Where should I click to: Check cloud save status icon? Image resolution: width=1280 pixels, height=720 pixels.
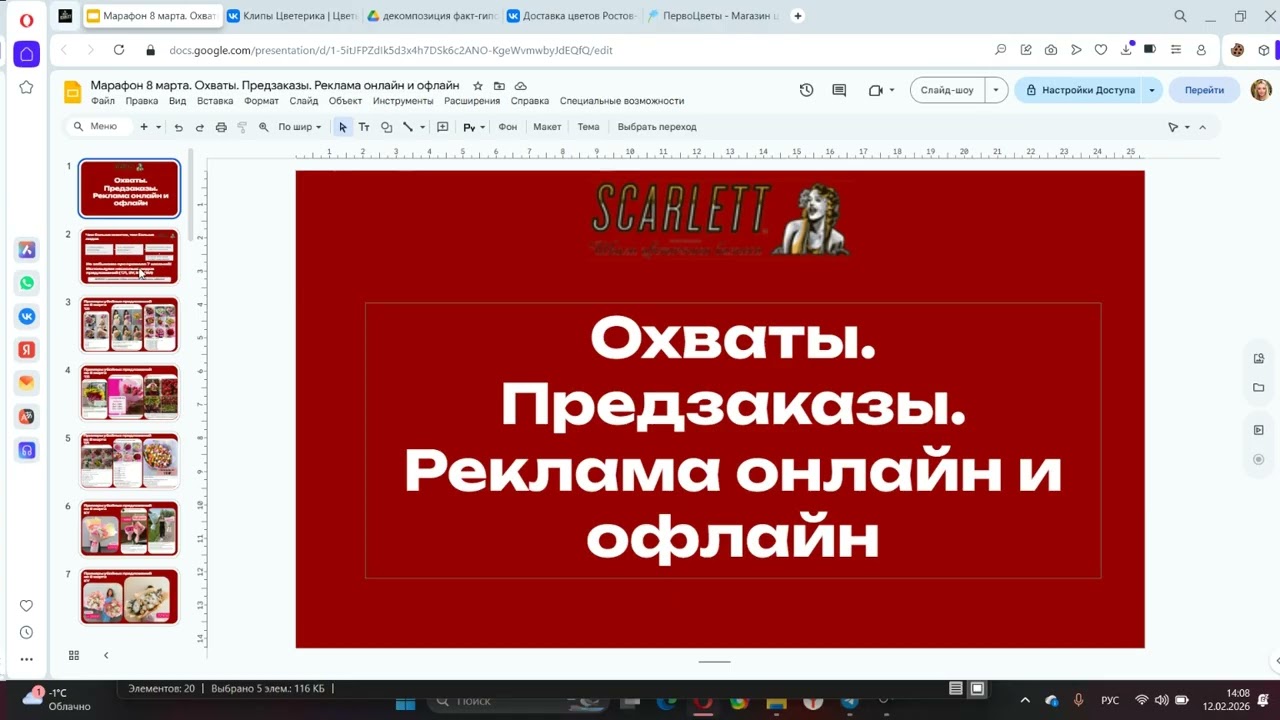coord(520,86)
